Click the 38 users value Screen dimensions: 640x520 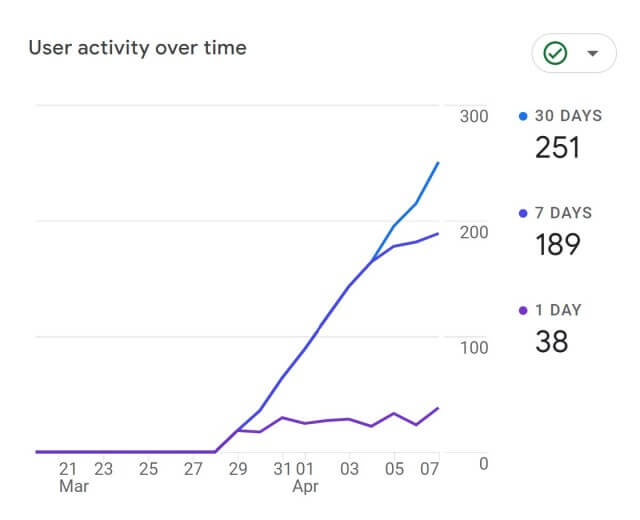click(x=551, y=342)
